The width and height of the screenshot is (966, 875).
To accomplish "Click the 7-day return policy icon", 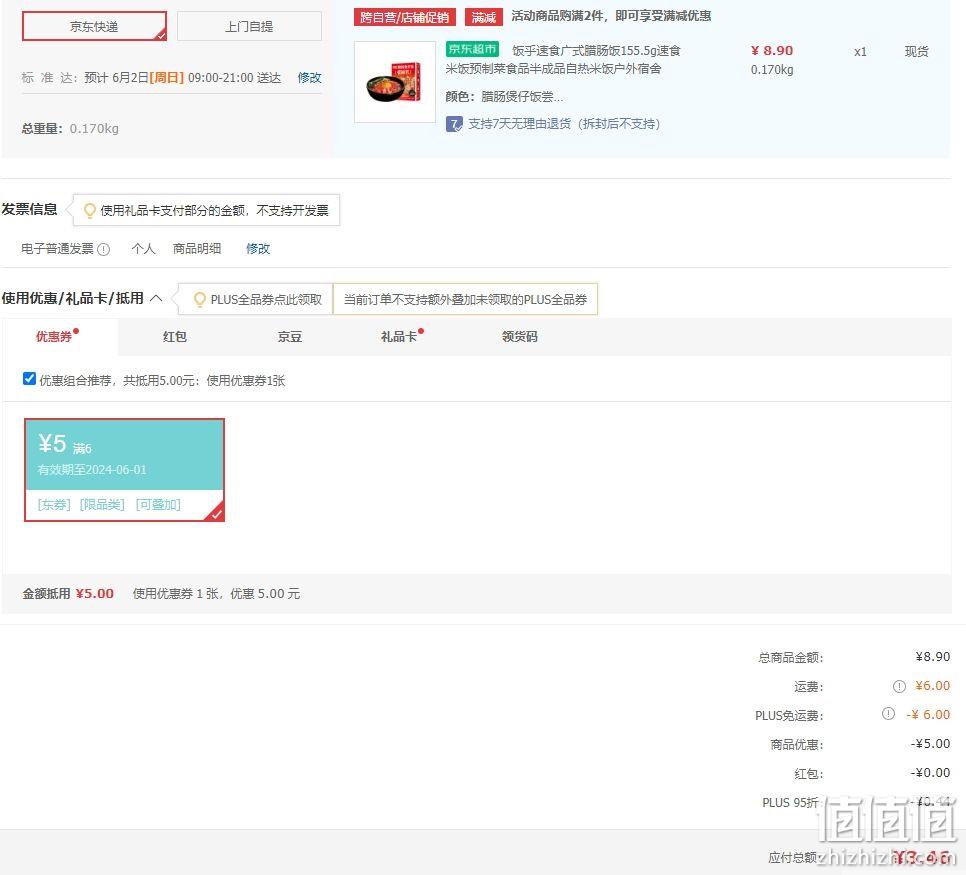I will coord(454,124).
